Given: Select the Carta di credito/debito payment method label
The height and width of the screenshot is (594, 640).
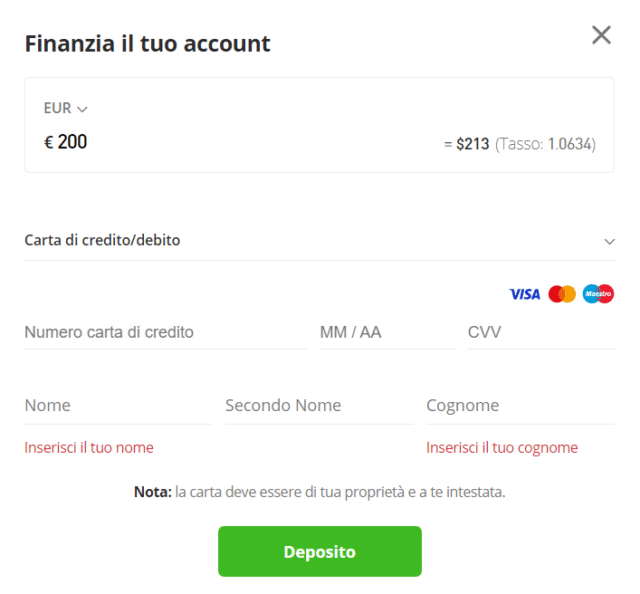Looking at the screenshot, I should (102, 240).
